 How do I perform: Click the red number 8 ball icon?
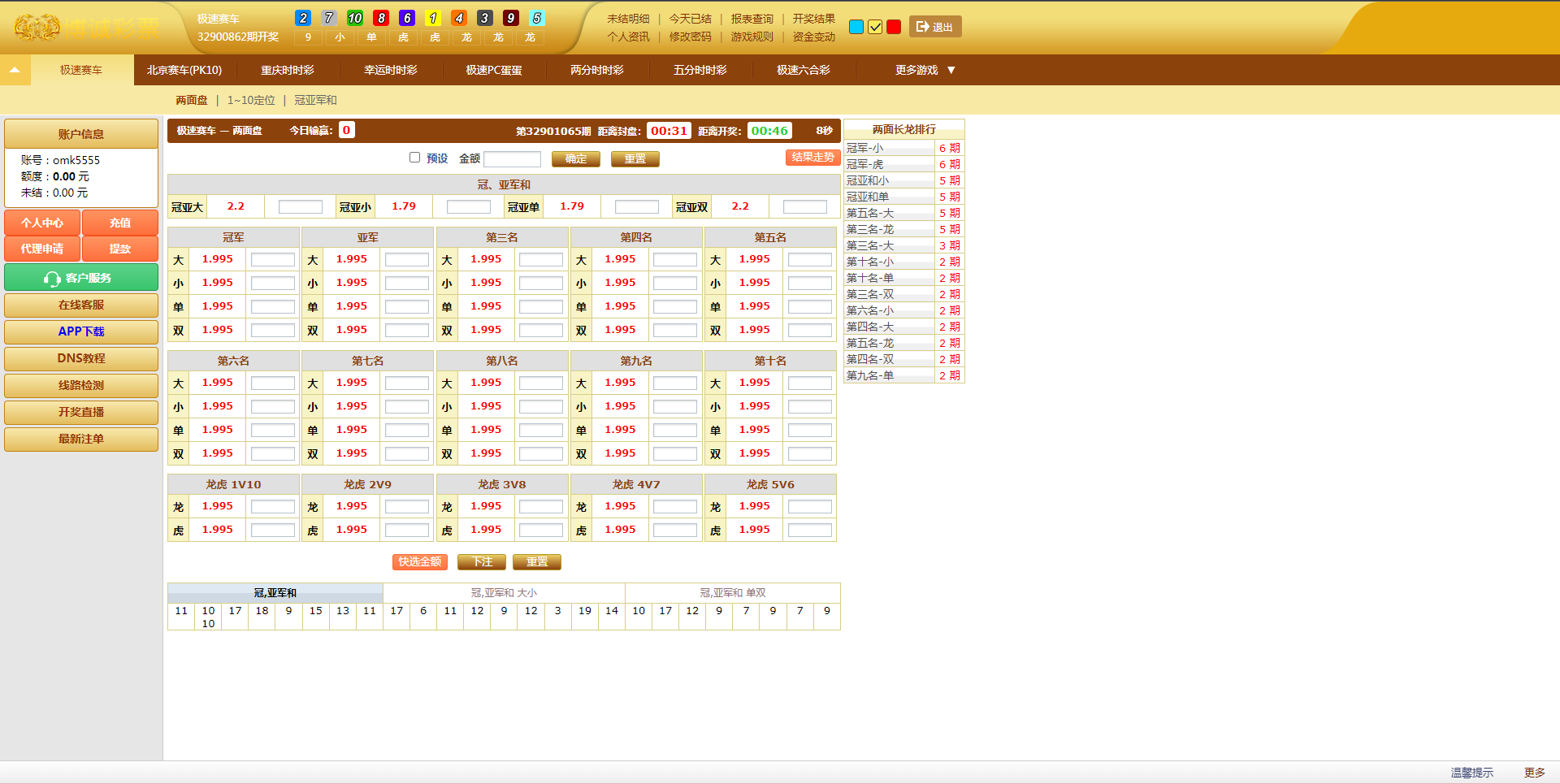[381, 18]
